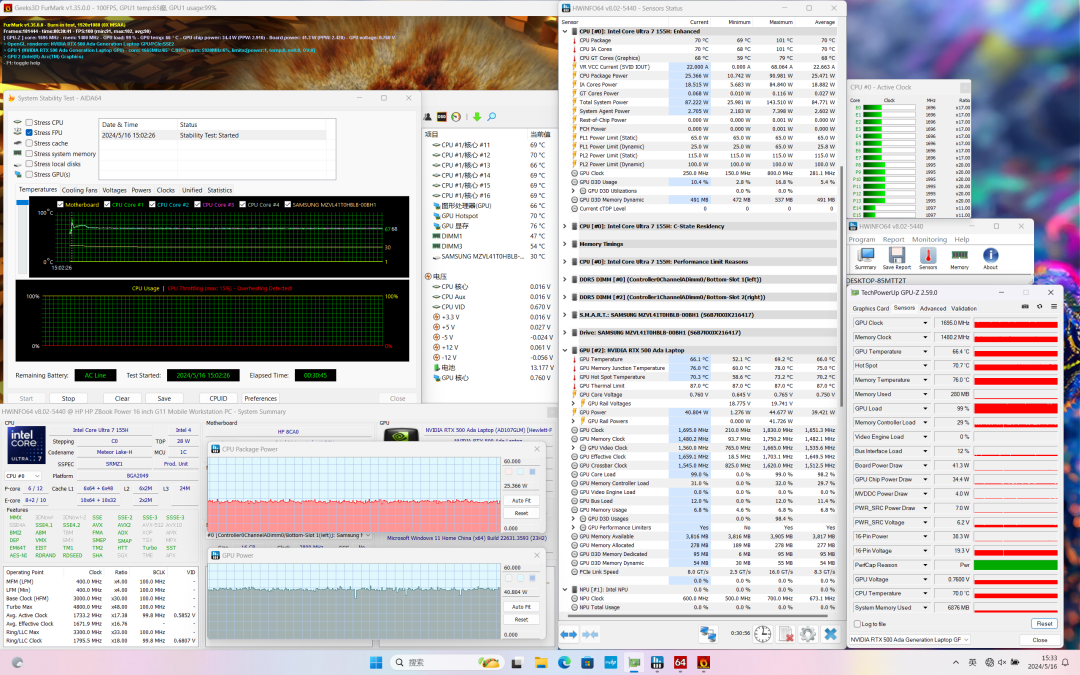
Task: Click horizontal scrollbar in HWiNFO sensors window
Action: coord(699,617)
